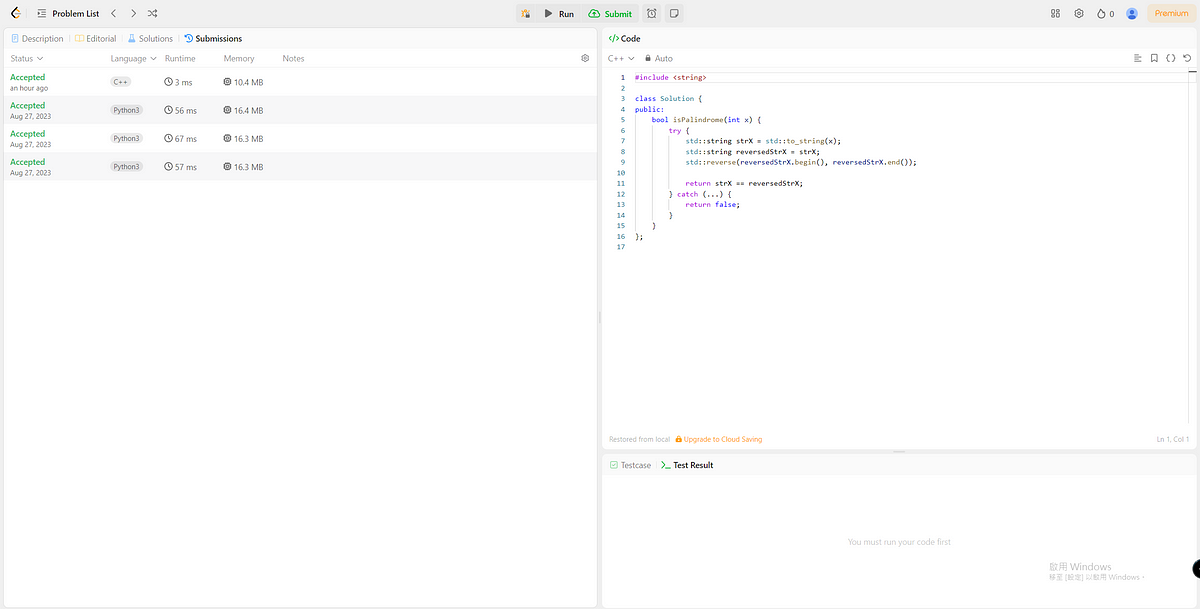Select the Code panel tab
The width and height of the screenshot is (1200, 609).
[x=625, y=39]
